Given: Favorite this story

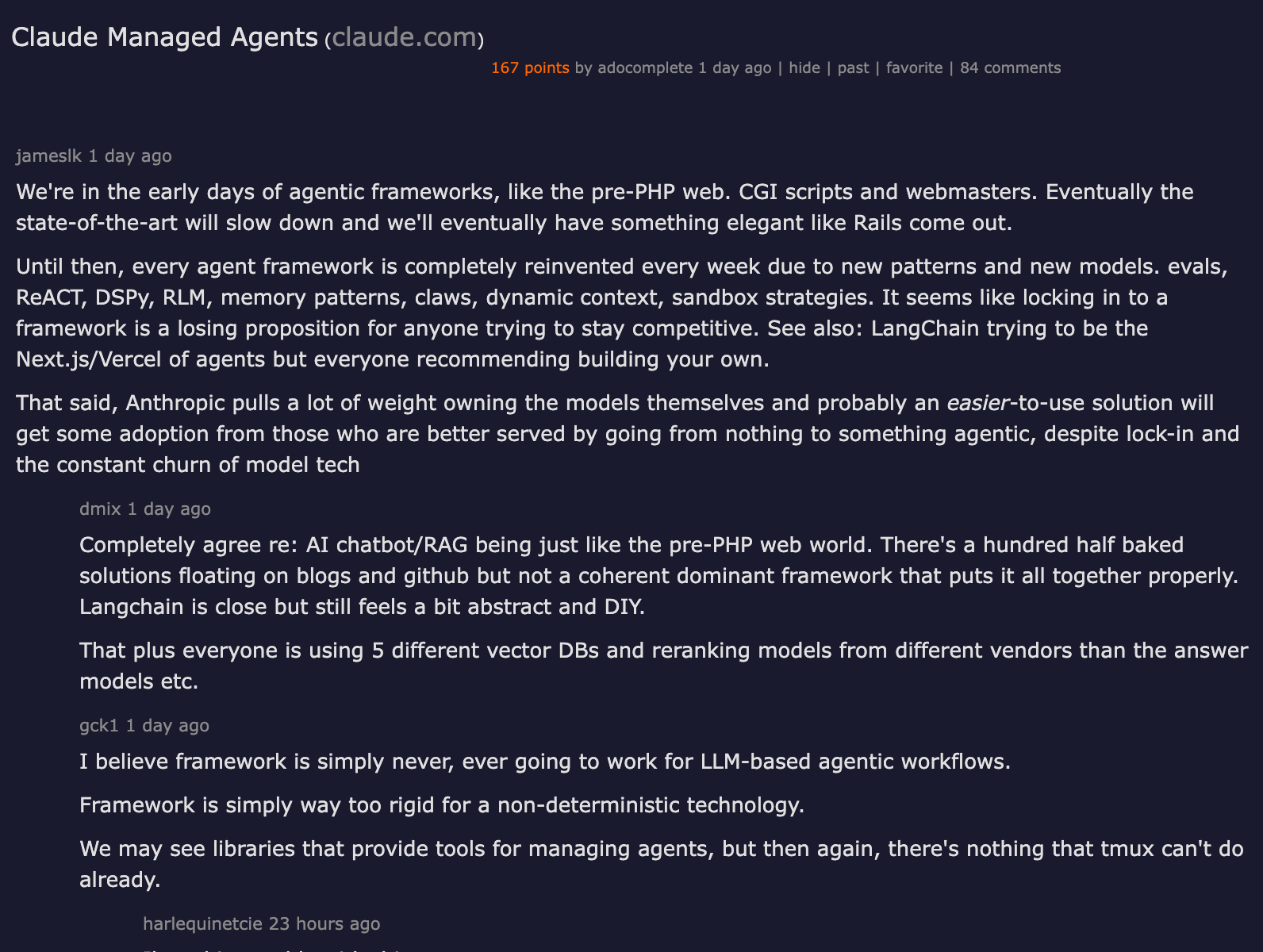Looking at the screenshot, I should (x=914, y=67).
